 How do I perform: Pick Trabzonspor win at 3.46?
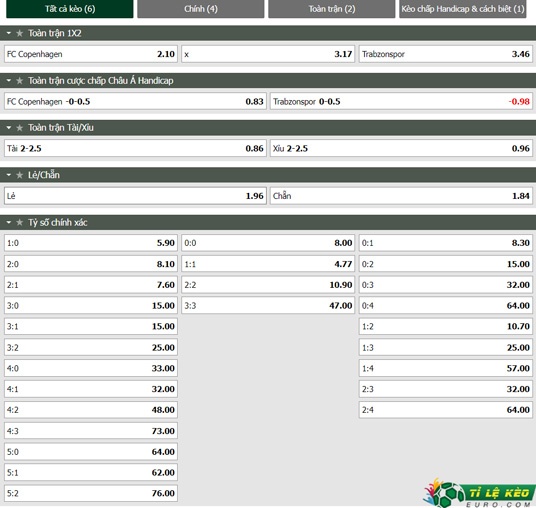(445, 54)
